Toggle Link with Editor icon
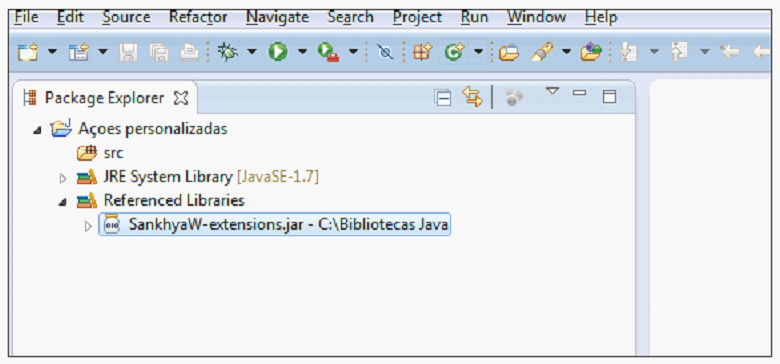This screenshot has width=780, height=364. coord(472,97)
